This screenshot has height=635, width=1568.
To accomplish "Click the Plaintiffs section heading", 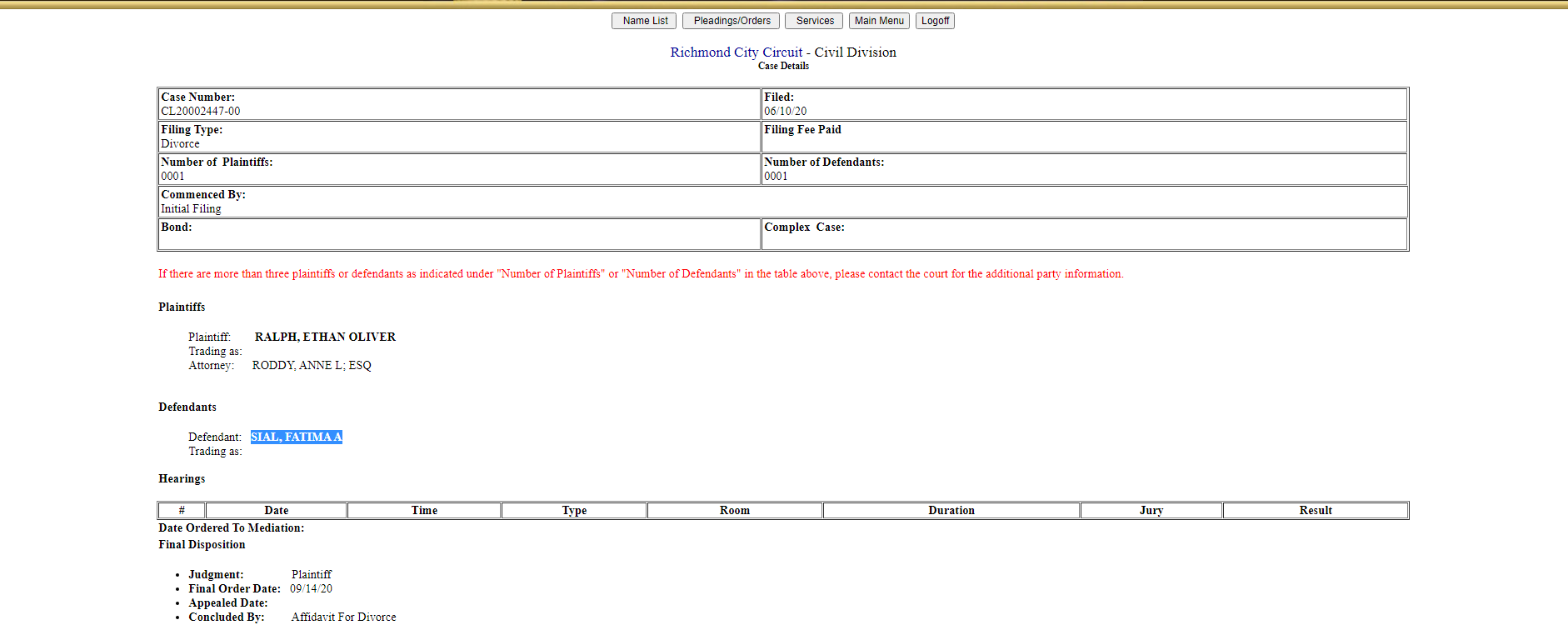I will point(182,307).
